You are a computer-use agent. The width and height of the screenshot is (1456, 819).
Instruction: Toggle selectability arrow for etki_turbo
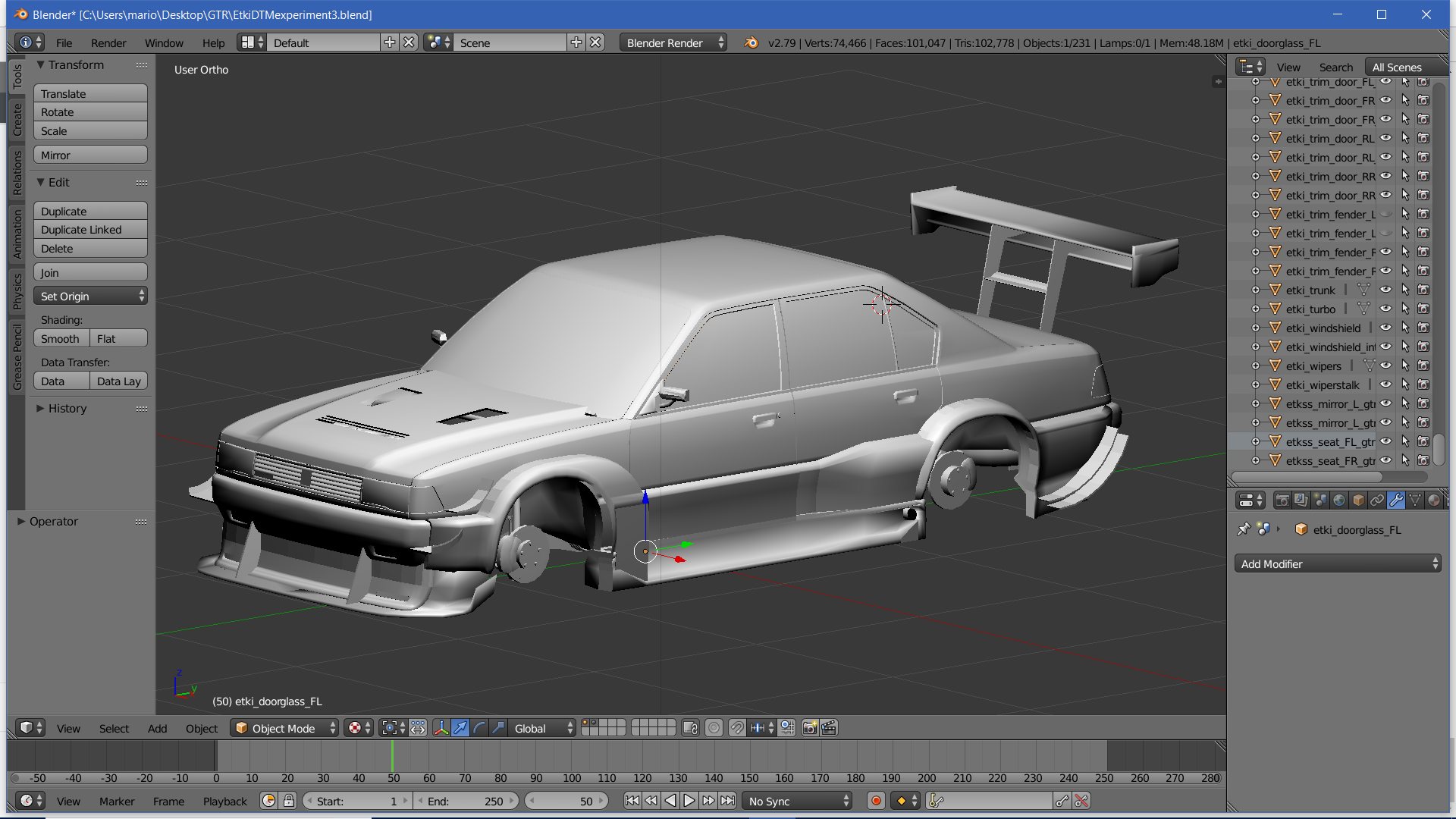coord(1405,309)
